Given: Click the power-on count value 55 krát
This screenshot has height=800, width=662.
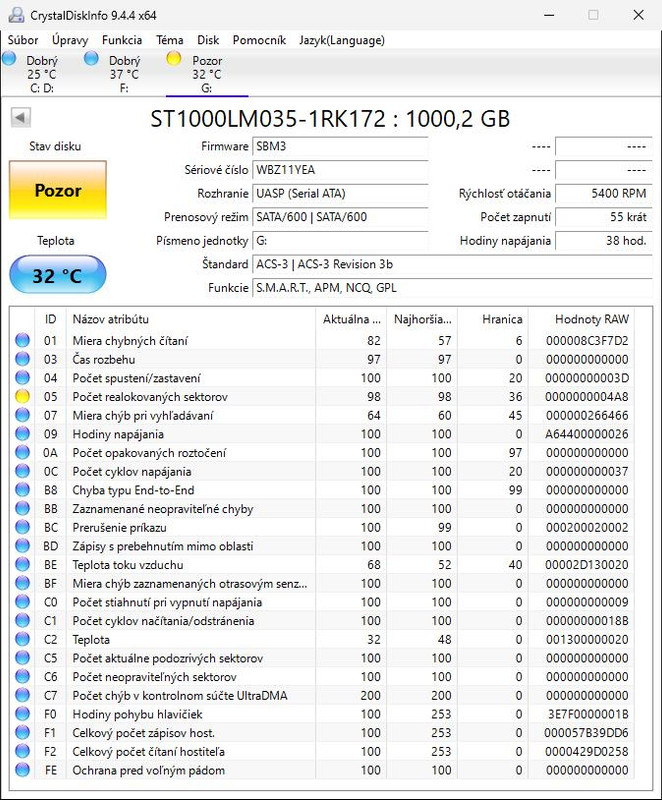Looking at the screenshot, I should click(604, 217).
